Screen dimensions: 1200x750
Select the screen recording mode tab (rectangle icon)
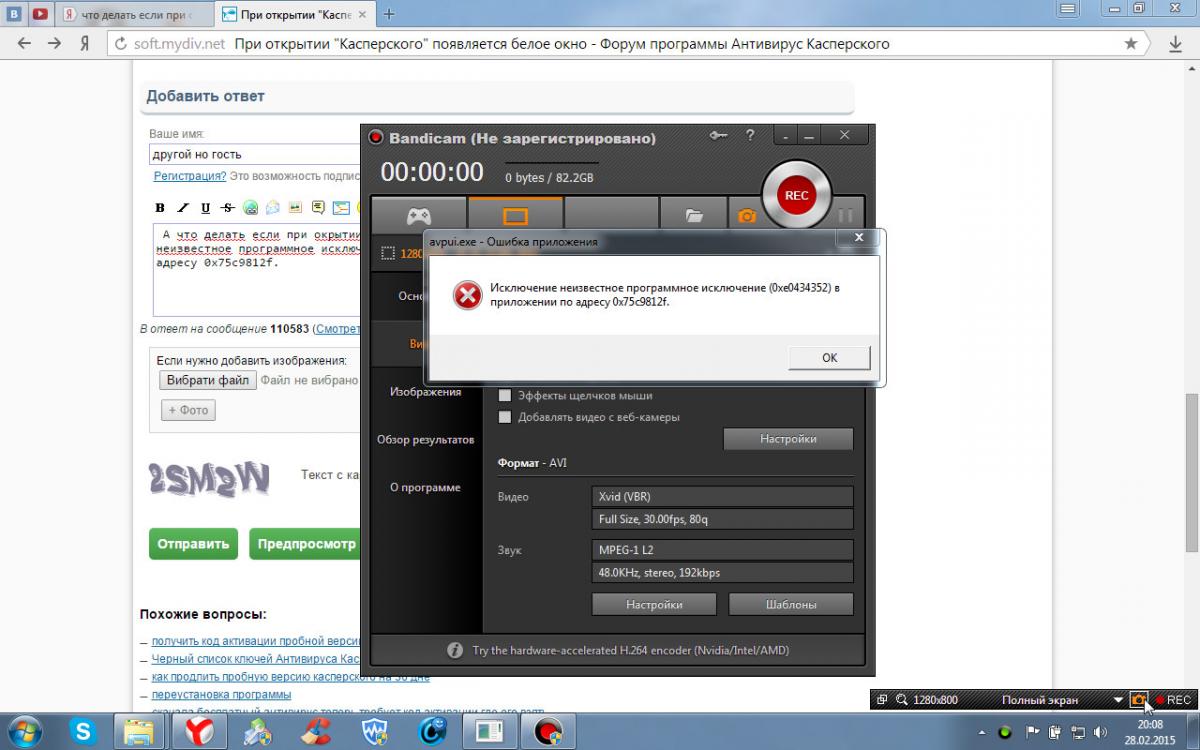coord(514,216)
